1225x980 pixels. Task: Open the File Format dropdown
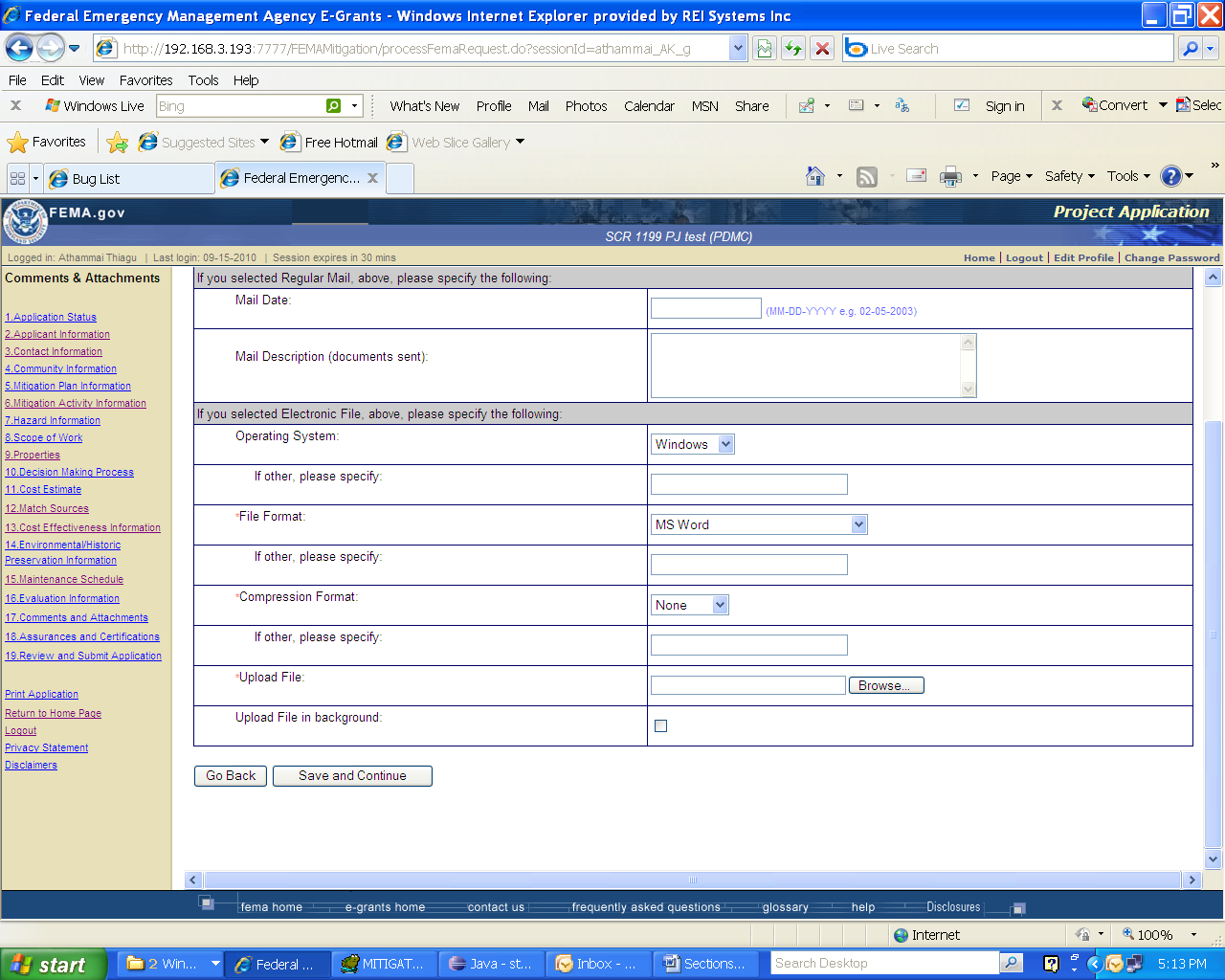coord(858,524)
